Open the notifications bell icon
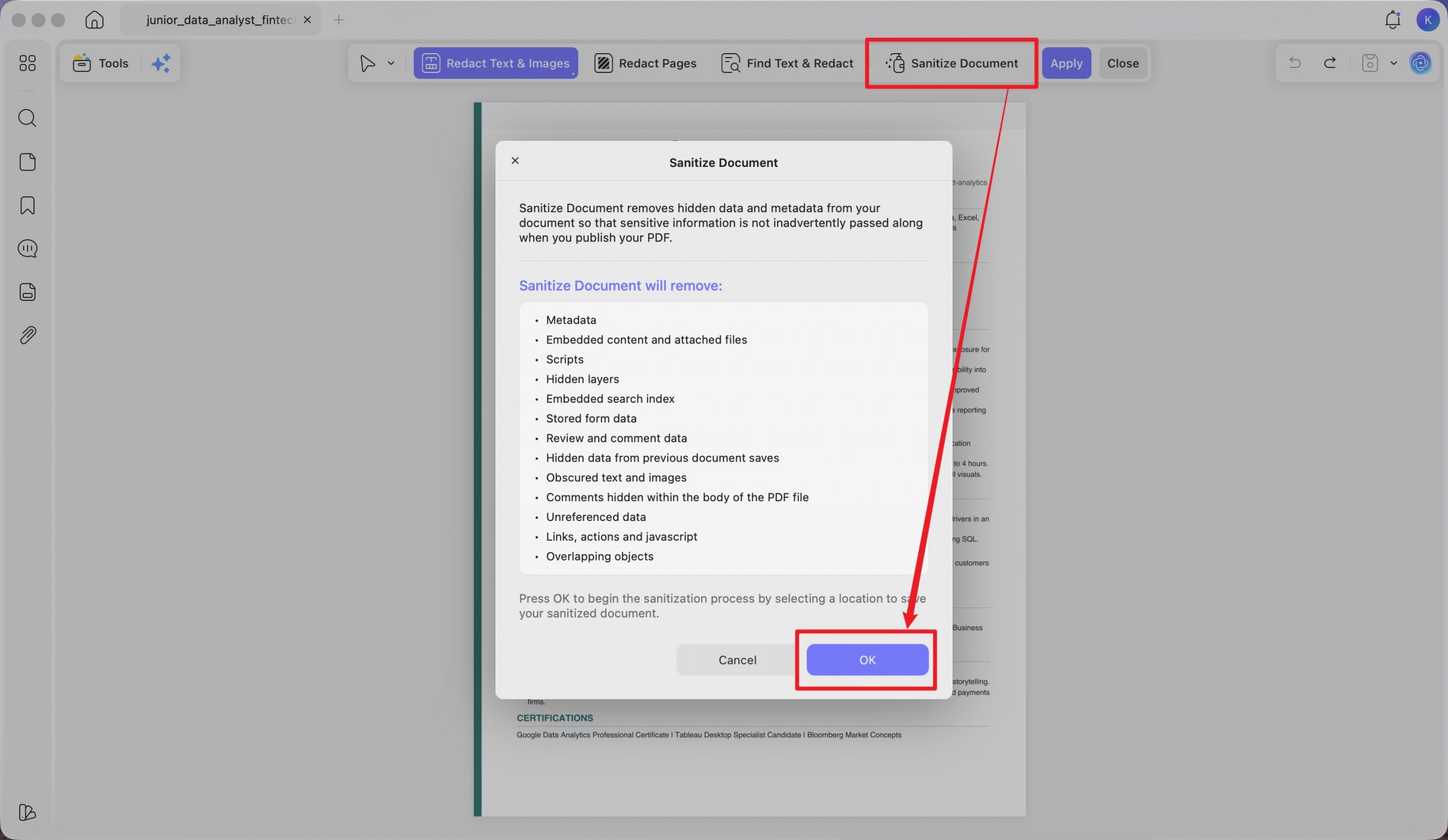Screen dimensions: 1448x840 point(1392,20)
